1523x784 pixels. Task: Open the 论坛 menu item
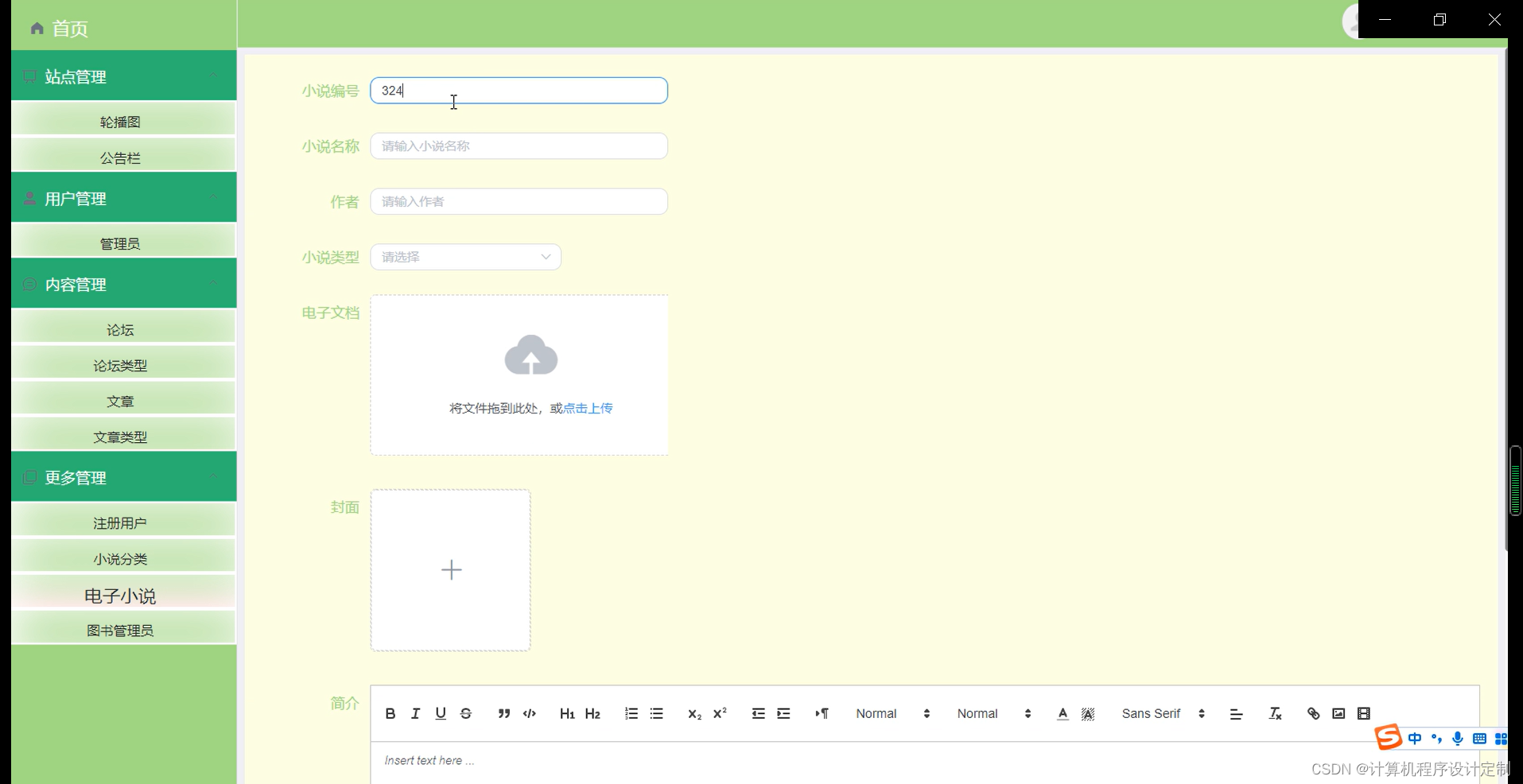click(124, 328)
